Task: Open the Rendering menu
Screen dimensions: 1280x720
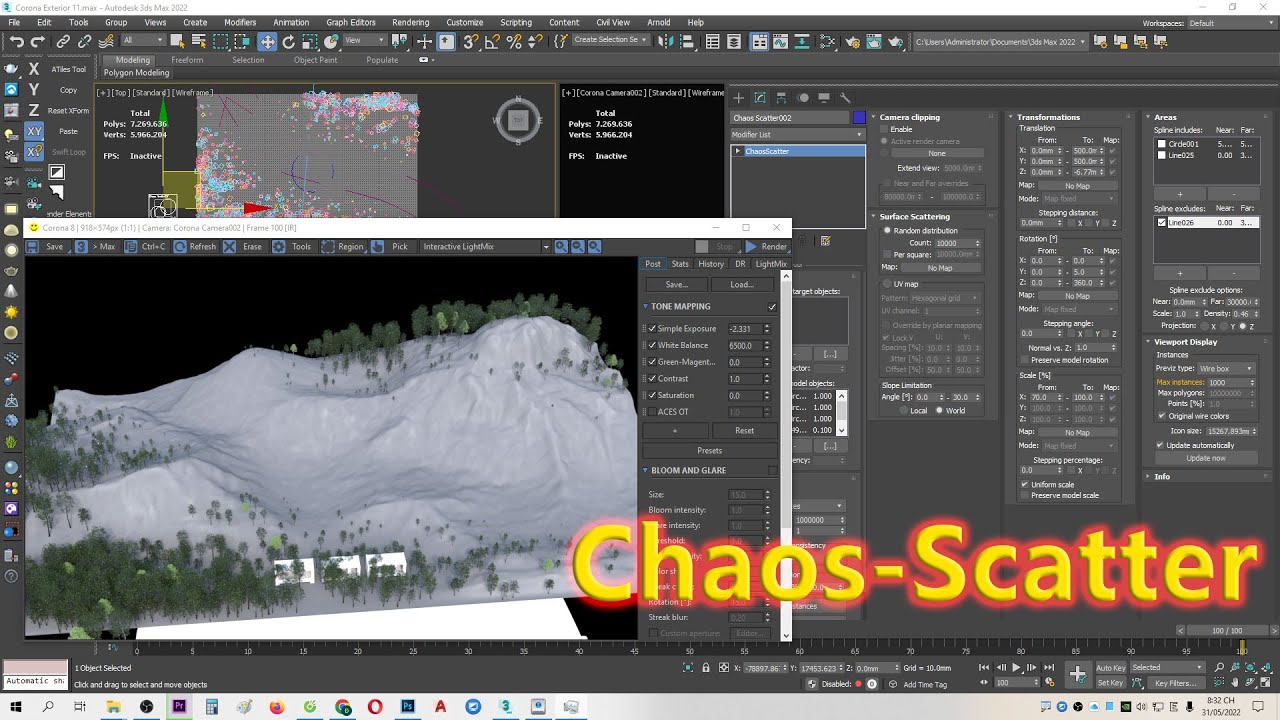Action: tap(410, 22)
